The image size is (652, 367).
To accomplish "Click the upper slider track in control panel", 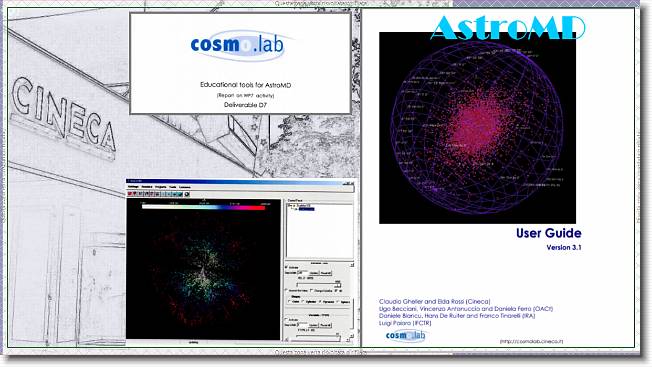I will click(x=318, y=283).
